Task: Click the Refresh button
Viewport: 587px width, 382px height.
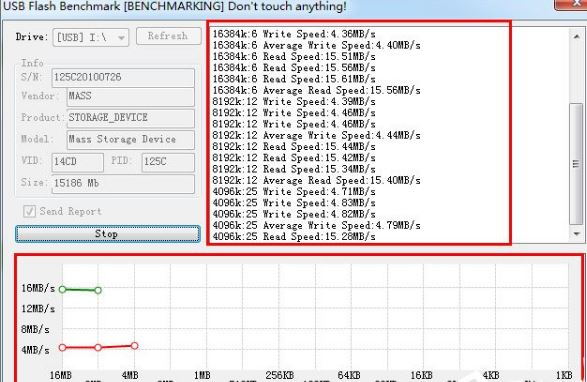Action: [168, 36]
